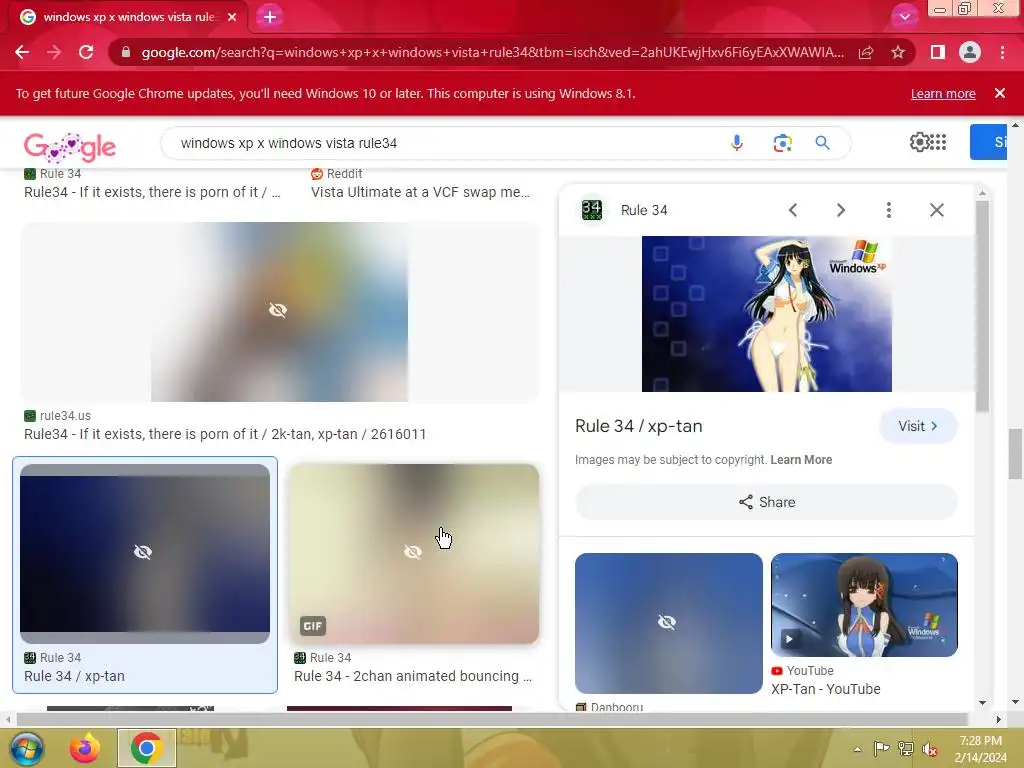Open the copyright Learn More link

(801, 460)
